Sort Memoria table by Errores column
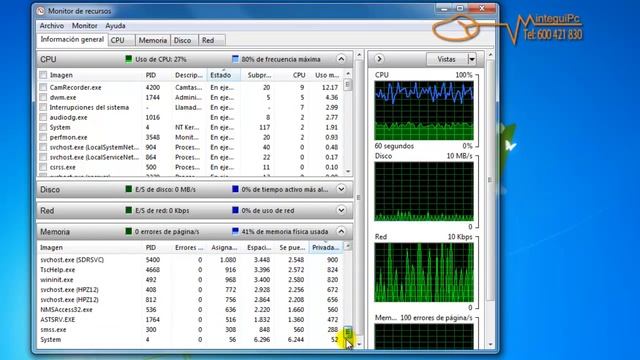This screenshot has height=360, width=640. (189, 247)
